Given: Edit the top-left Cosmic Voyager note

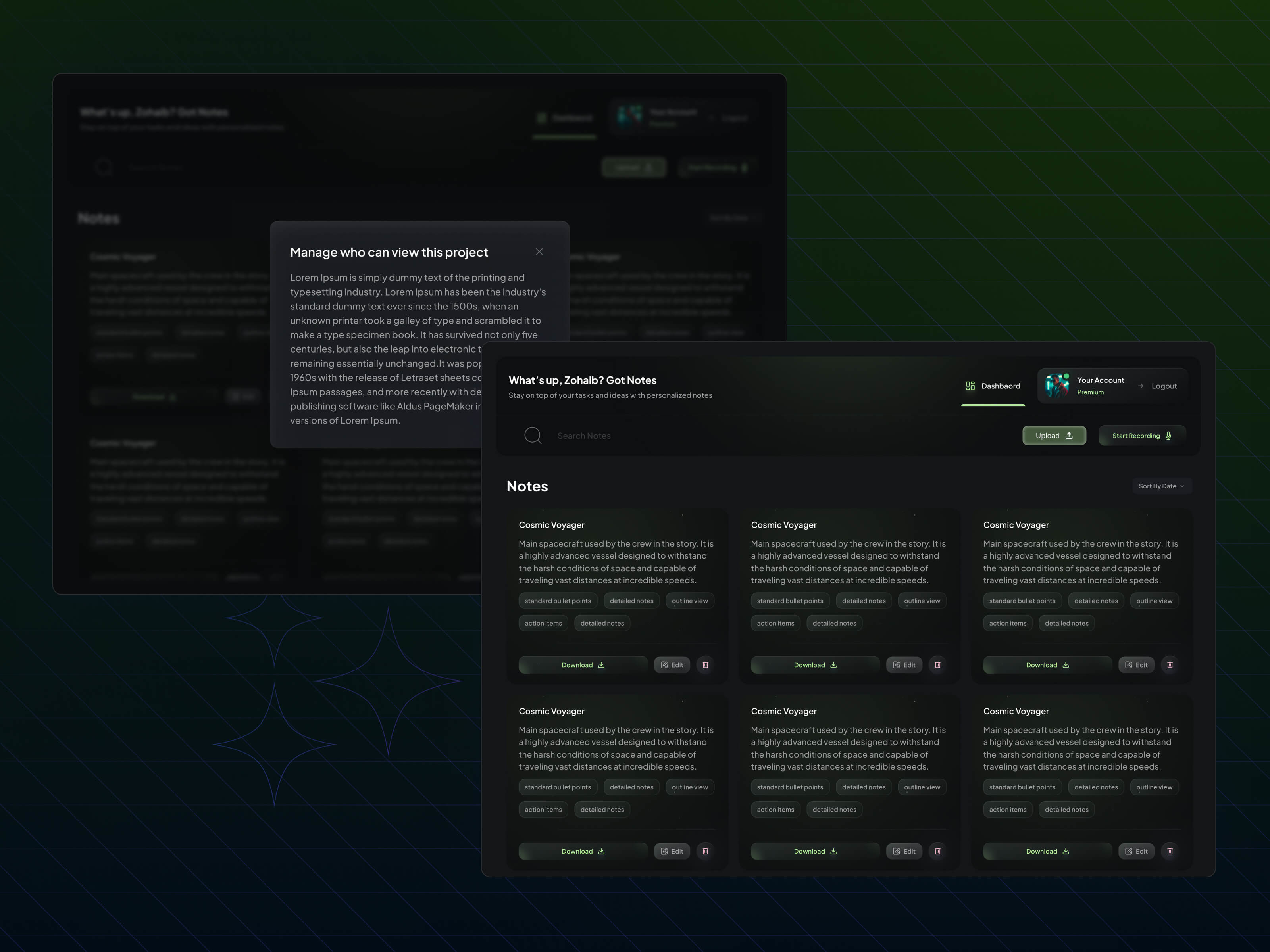Looking at the screenshot, I should point(672,664).
